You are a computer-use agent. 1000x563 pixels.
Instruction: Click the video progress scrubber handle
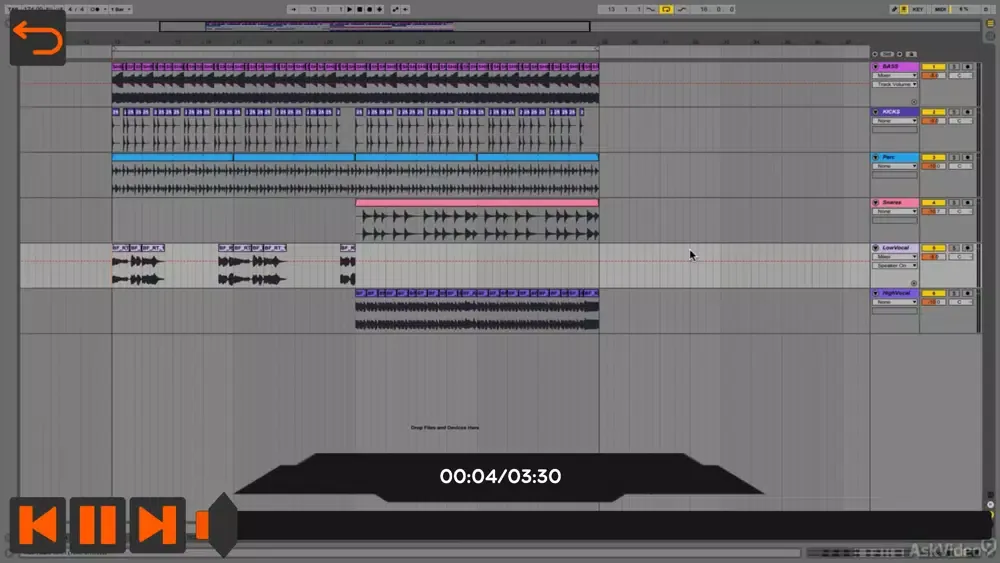[223, 525]
